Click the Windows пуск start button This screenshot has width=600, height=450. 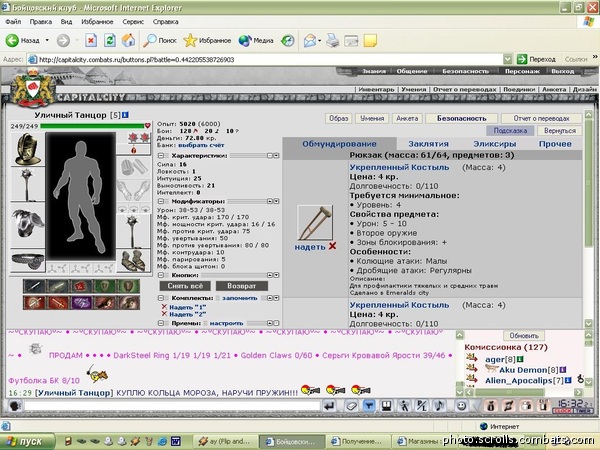(26, 442)
